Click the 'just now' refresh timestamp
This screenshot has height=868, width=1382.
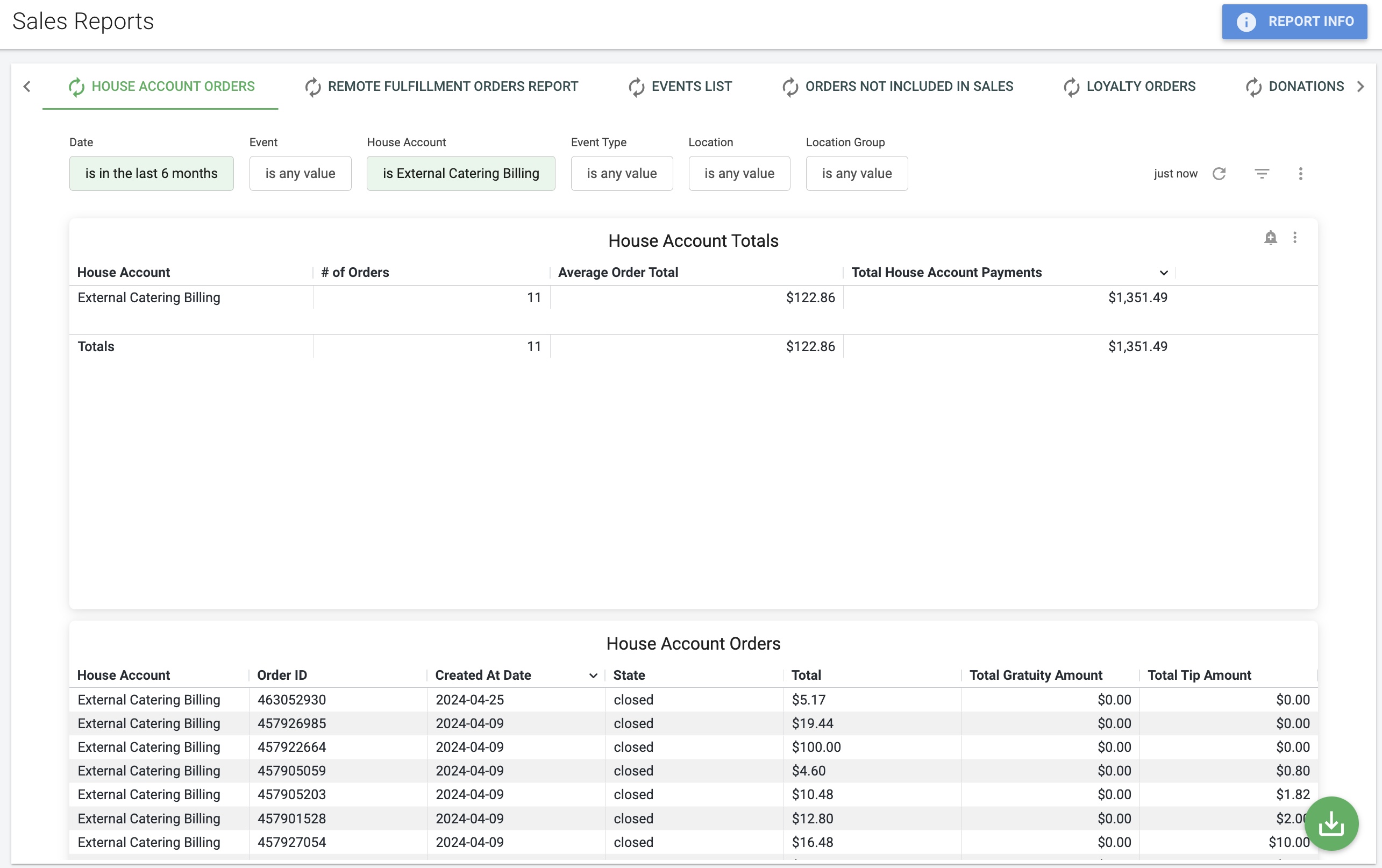1176,173
